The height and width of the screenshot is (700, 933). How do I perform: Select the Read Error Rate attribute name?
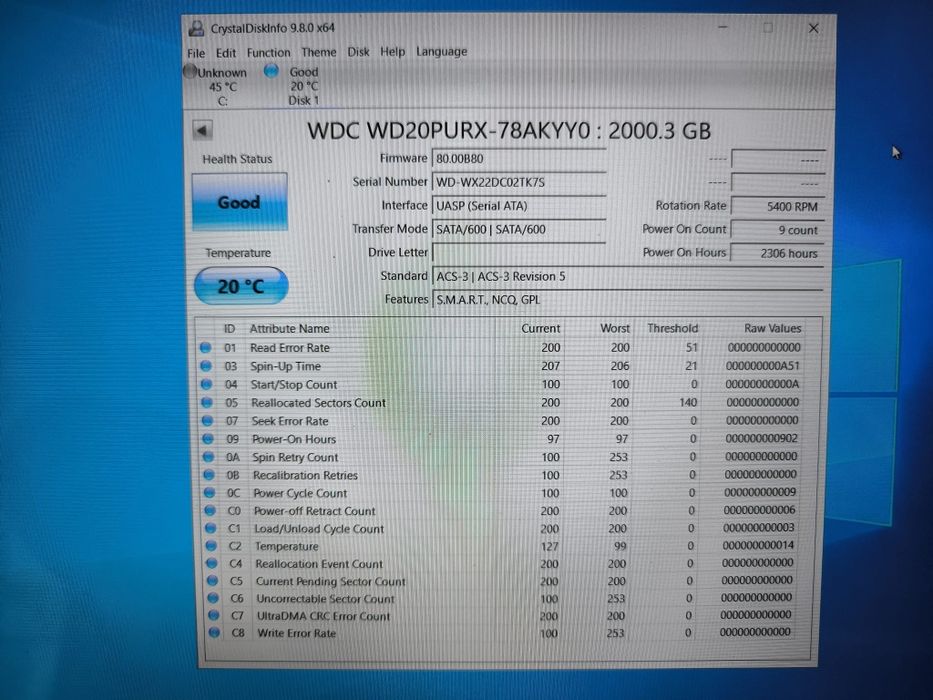(x=290, y=348)
